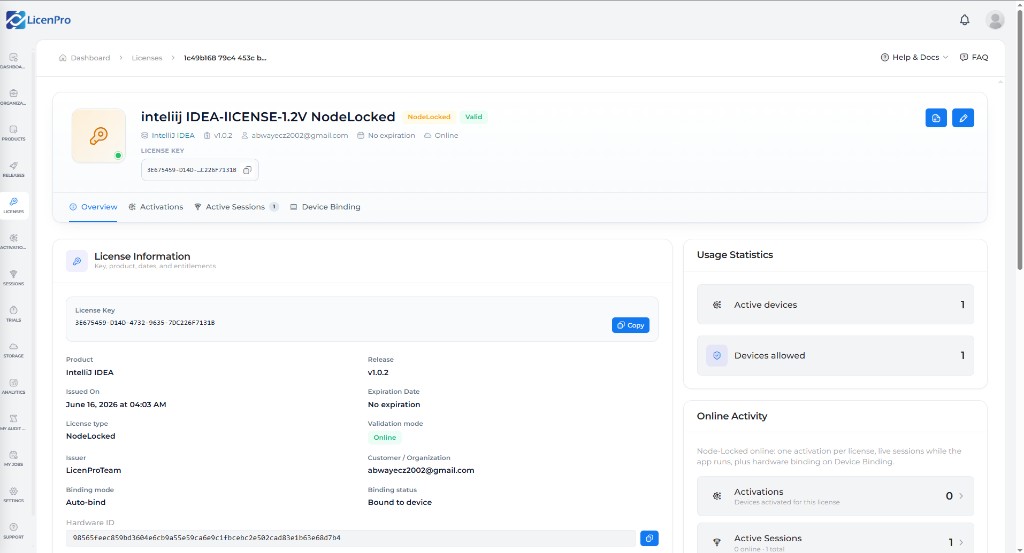The height and width of the screenshot is (553, 1024).
Task: Click the Valid status badge
Action: (x=473, y=117)
